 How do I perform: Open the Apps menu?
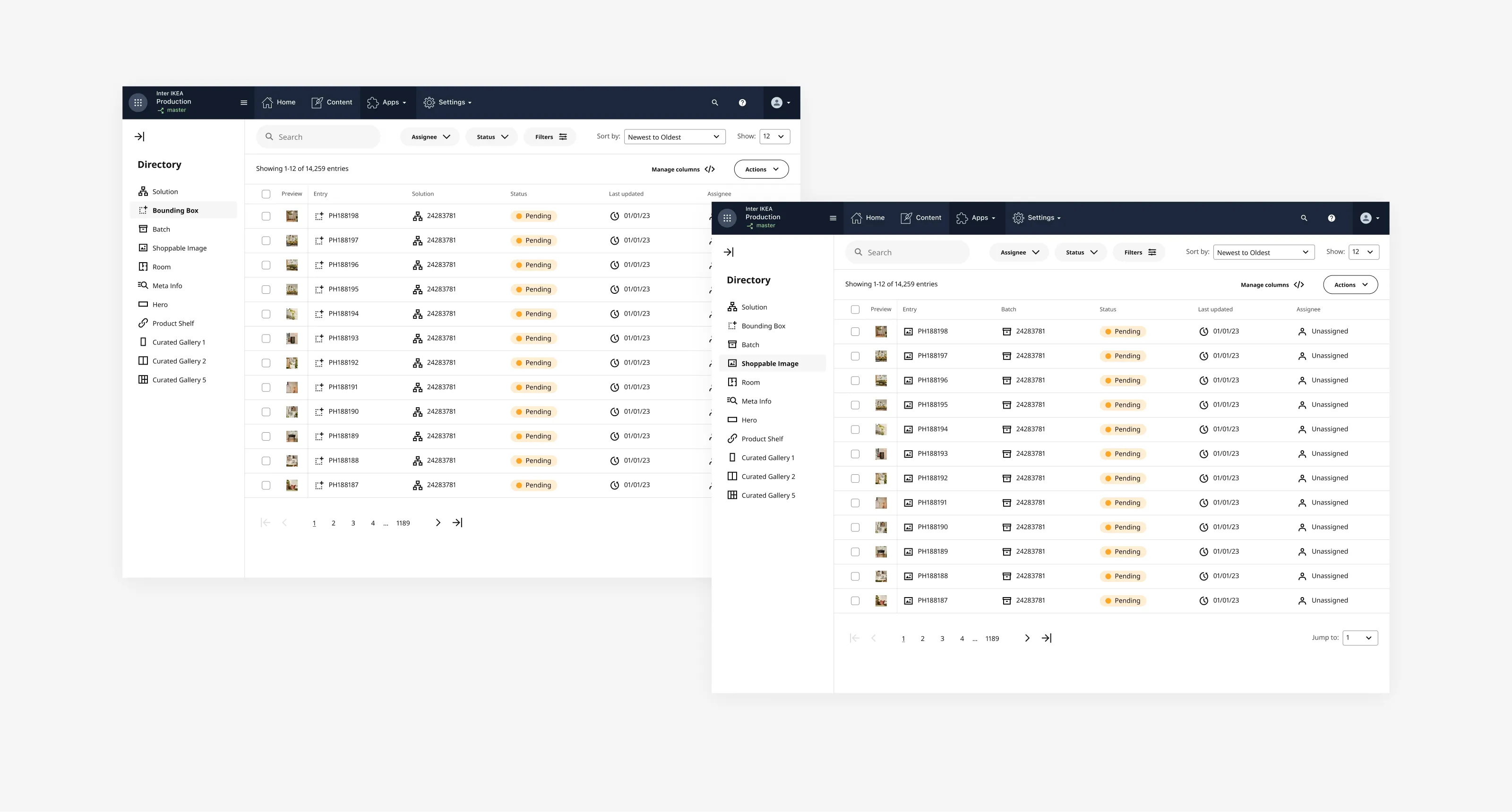pos(976,218)
